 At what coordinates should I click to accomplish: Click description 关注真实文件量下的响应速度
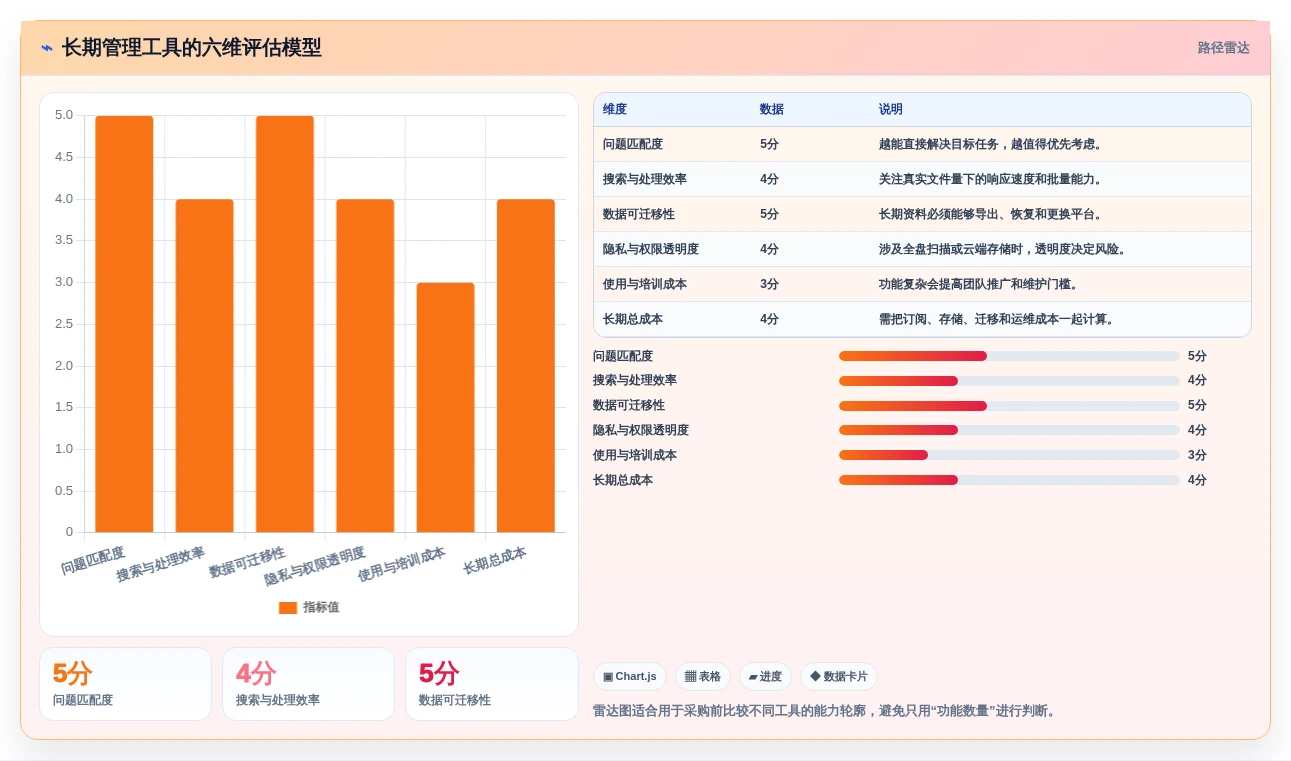coord(992,179)
